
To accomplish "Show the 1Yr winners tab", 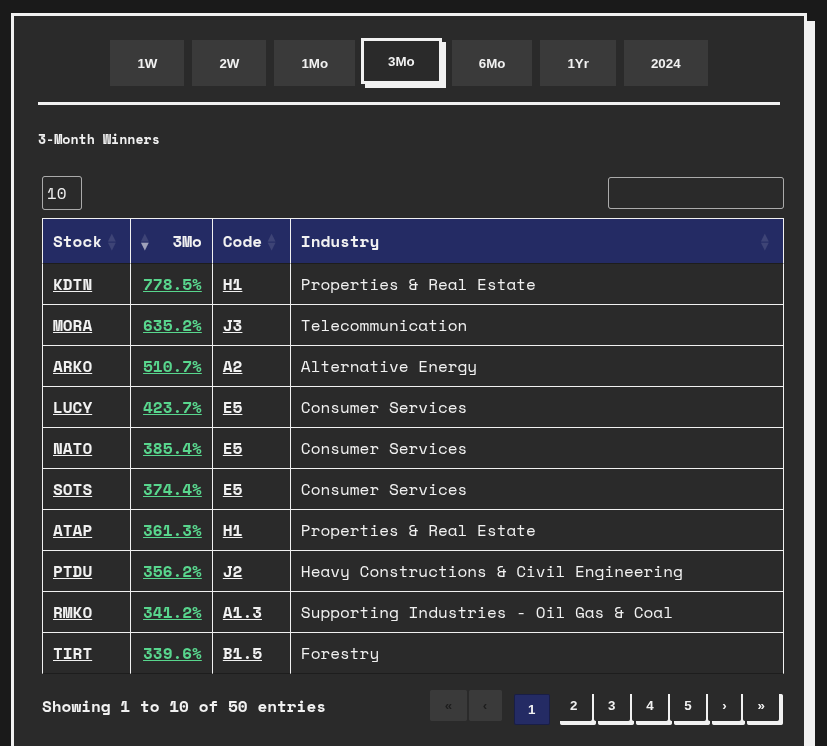I will [x=578, y=63].
